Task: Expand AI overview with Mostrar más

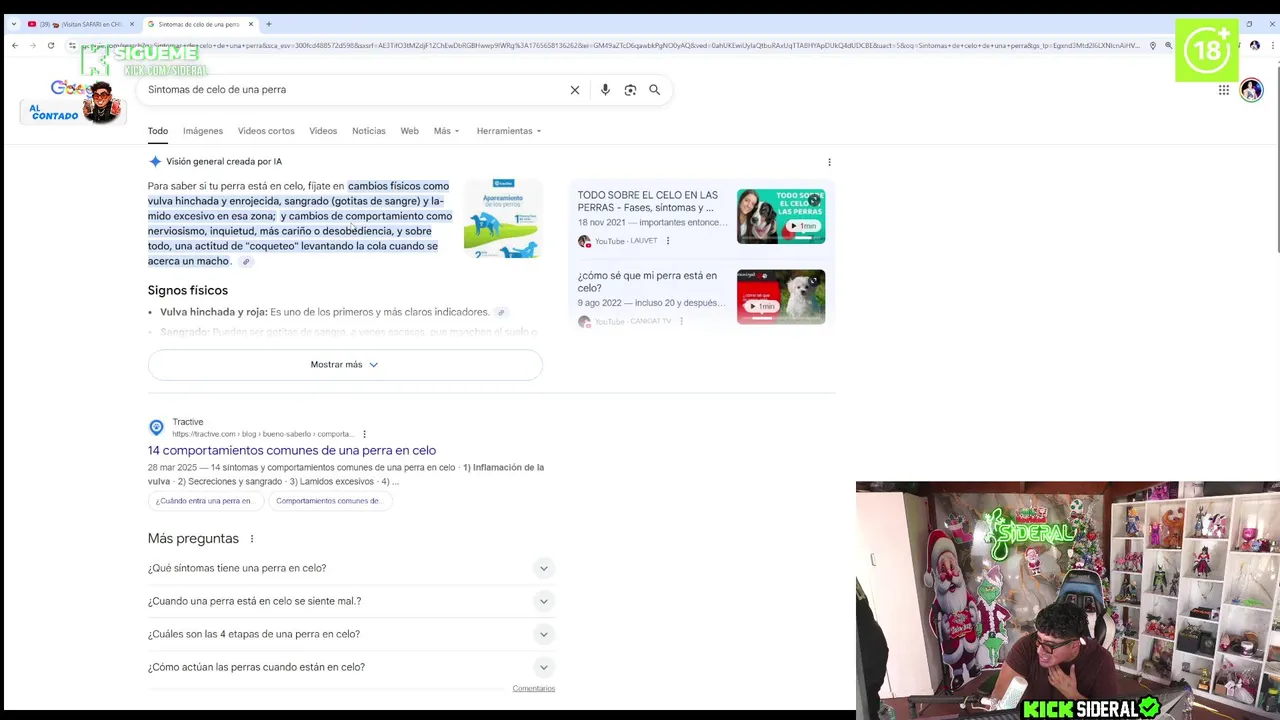Action: coord(345,365)
